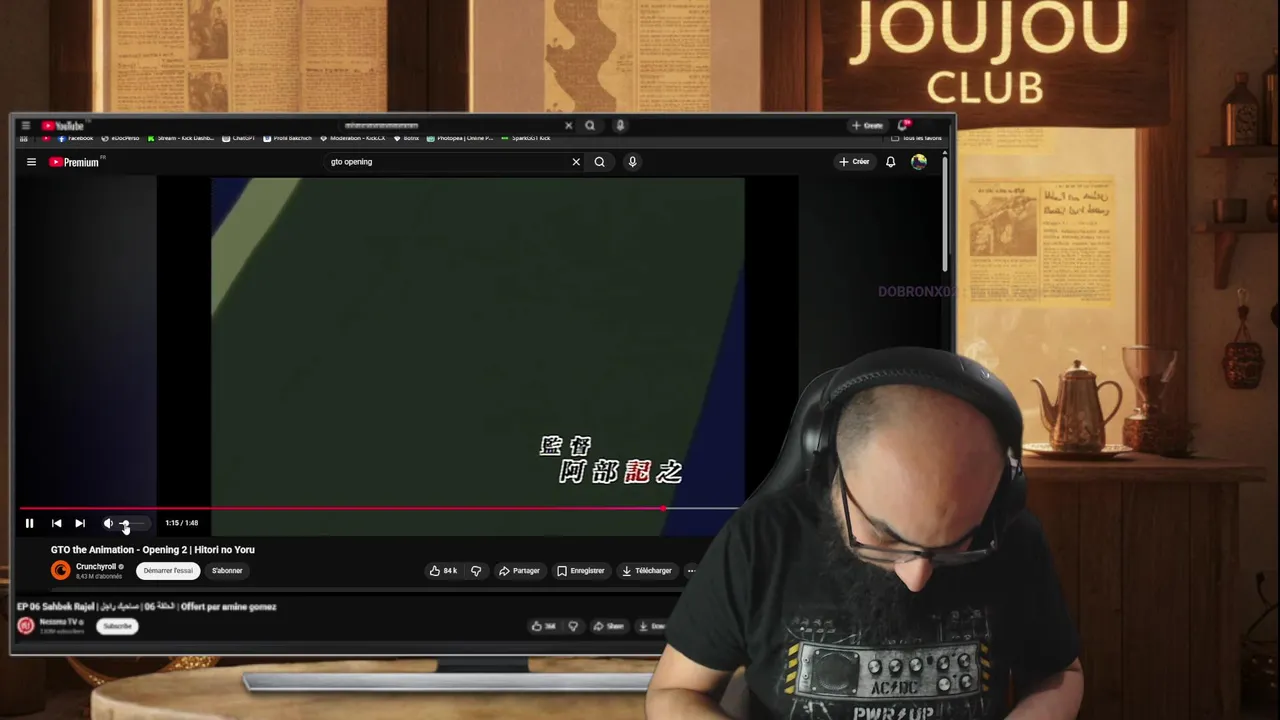The height and width of the screenshot is (720, 1280).
Task: Open the Crunchyroll channel name link
Action: coord(96,567)
